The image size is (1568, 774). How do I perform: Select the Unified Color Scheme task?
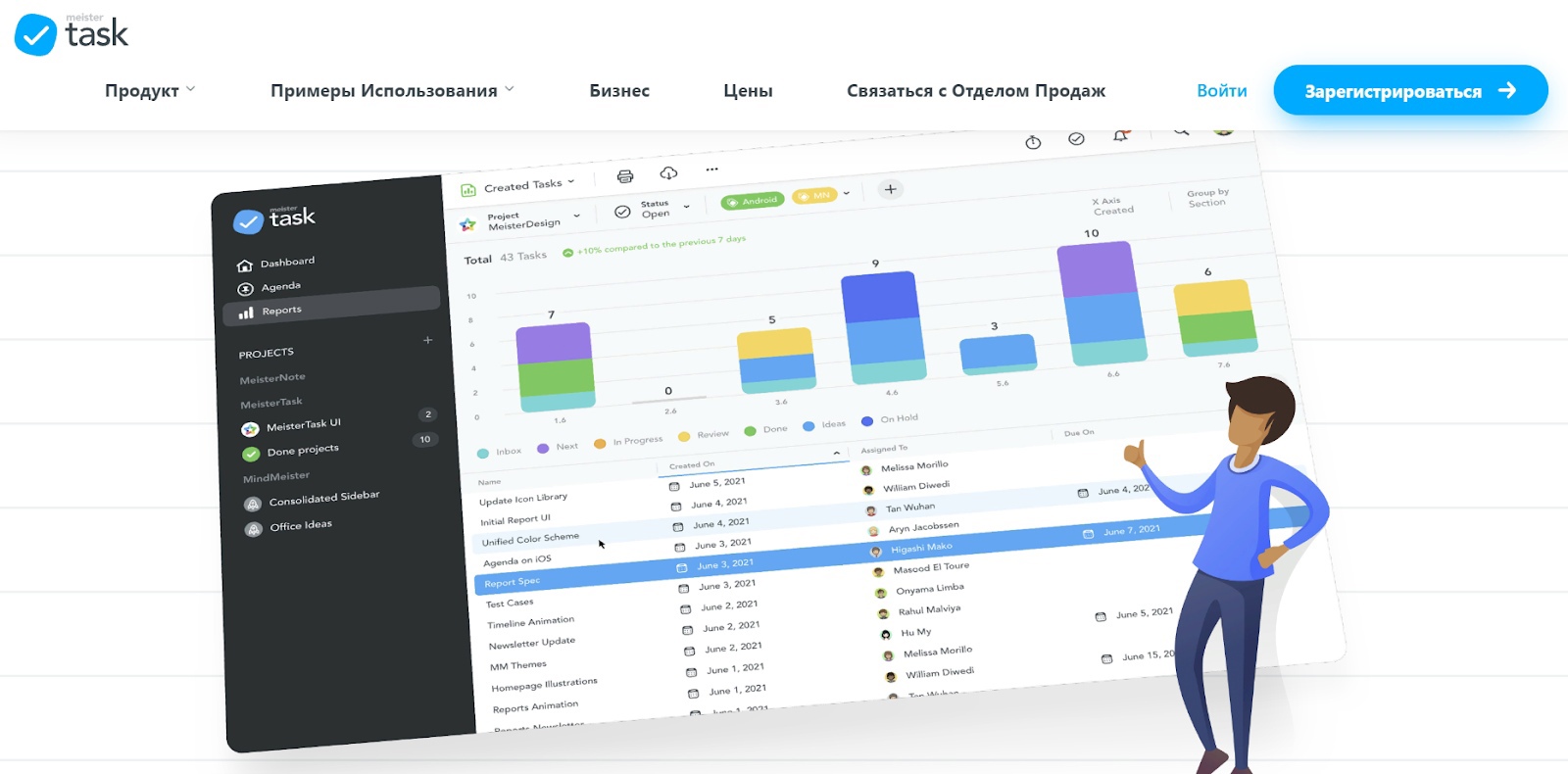pos(530,539)
